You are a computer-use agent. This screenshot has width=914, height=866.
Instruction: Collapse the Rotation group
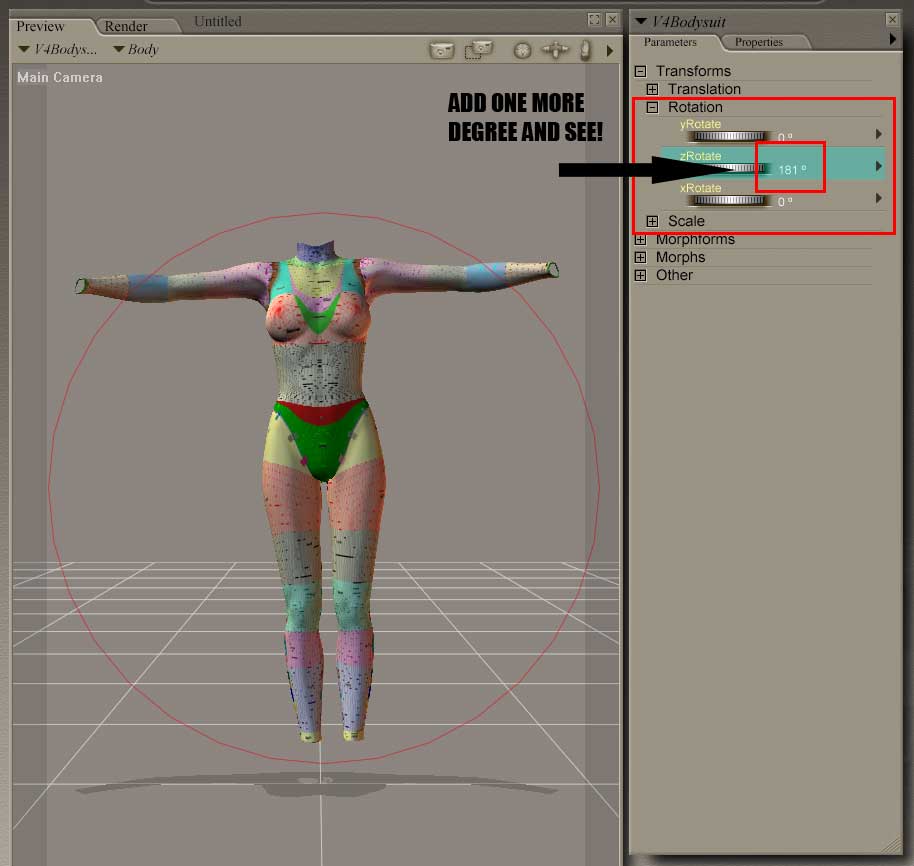[x=653, y=107]
